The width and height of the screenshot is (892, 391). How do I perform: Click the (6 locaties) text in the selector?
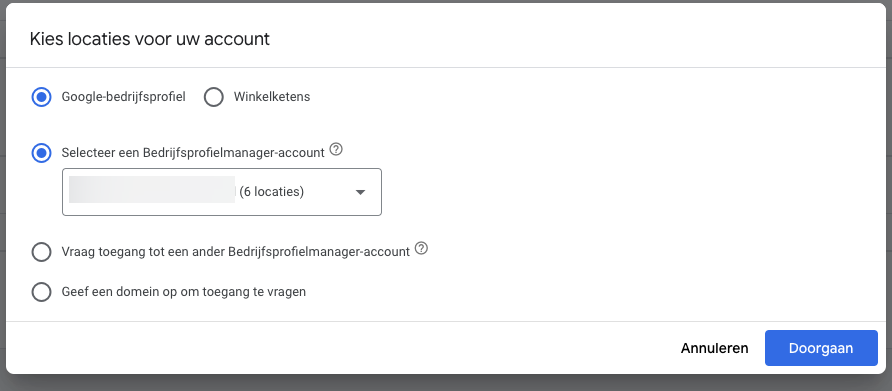click(x=271, y=192)
